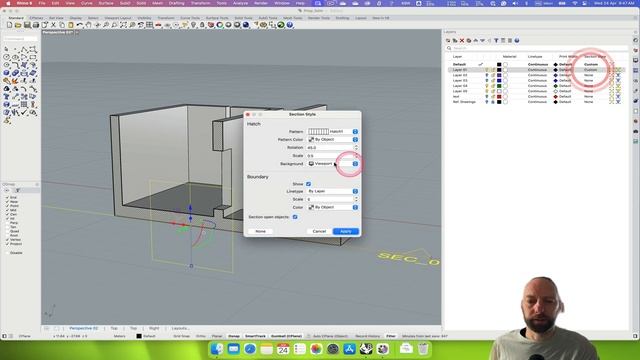Image resolution: width=640 pixels, height=360 pixels.
Task: Click the boundary Scale stepper arrows
Action: tap(356, 199)
